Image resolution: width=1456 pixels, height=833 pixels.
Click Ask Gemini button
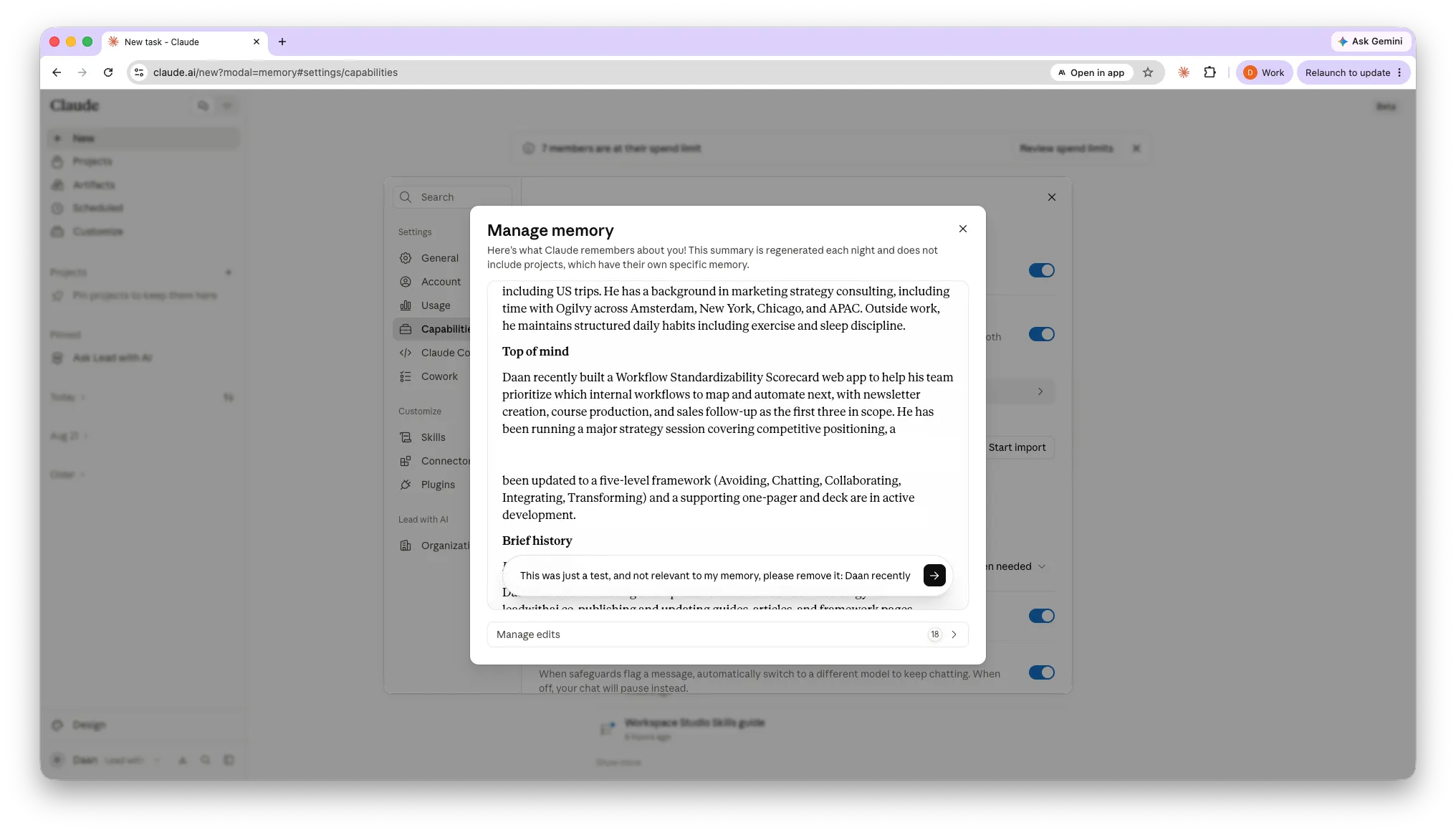pyautogui.click(x=1370, y=42)
